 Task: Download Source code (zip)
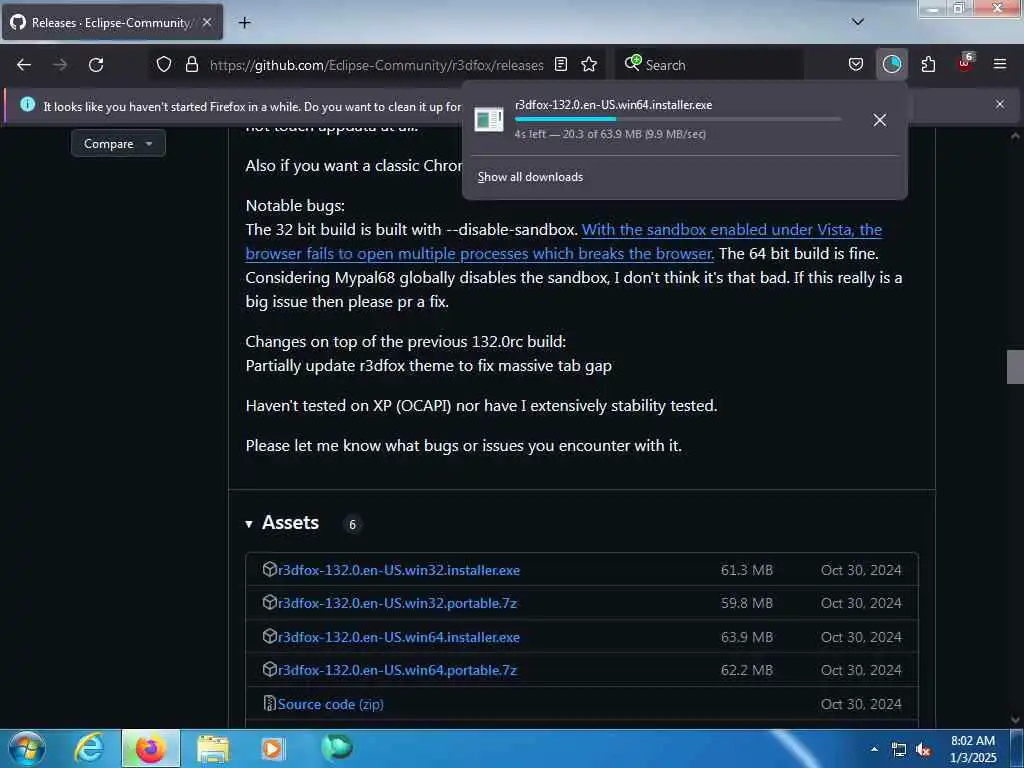330,704
